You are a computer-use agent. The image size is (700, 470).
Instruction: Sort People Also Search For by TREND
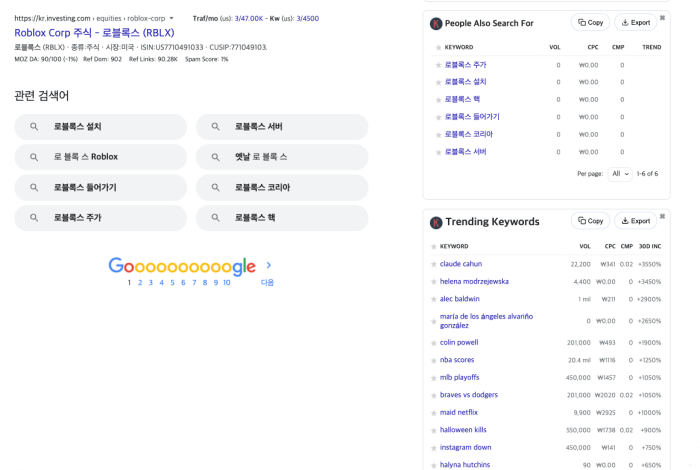pyautogui.click(x=652, y=47)
